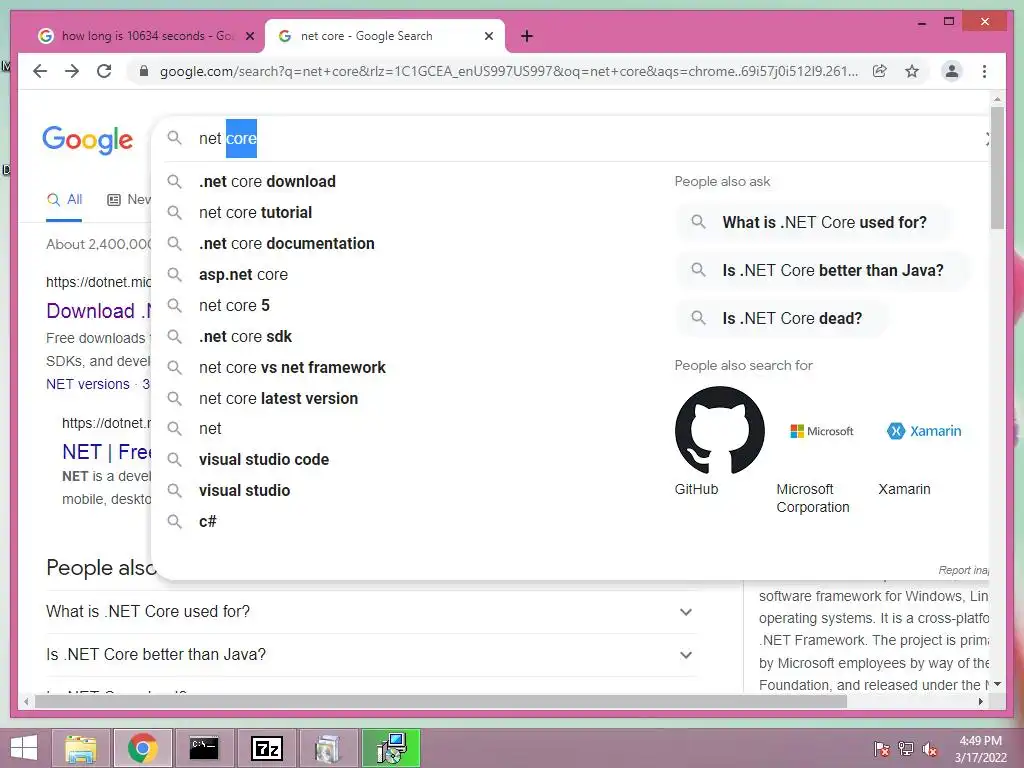Click chip 'What is .NET Core used for?'

tap(813, 222)
